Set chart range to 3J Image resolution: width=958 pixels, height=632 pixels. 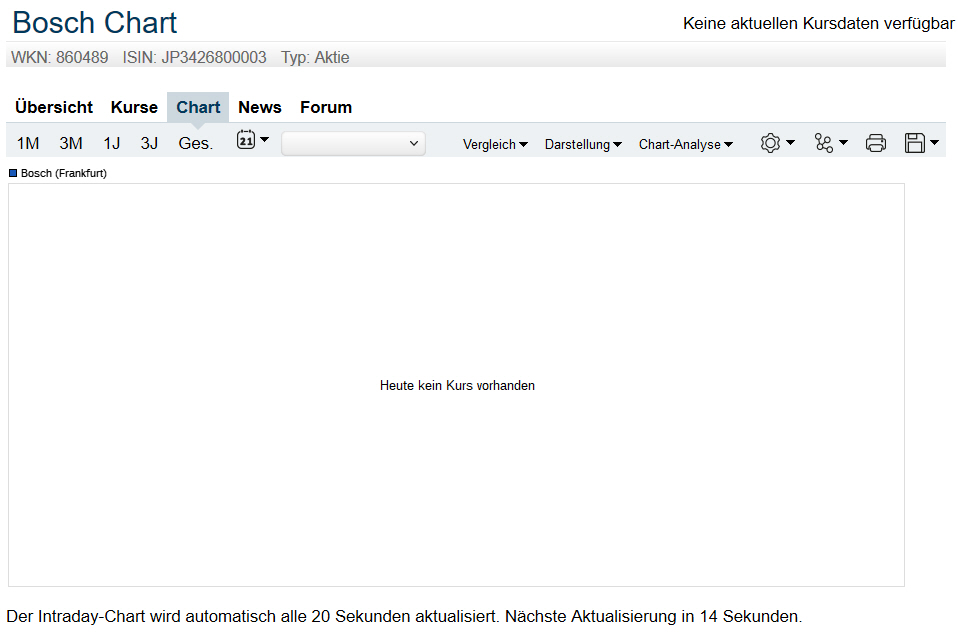pos(149,143)
